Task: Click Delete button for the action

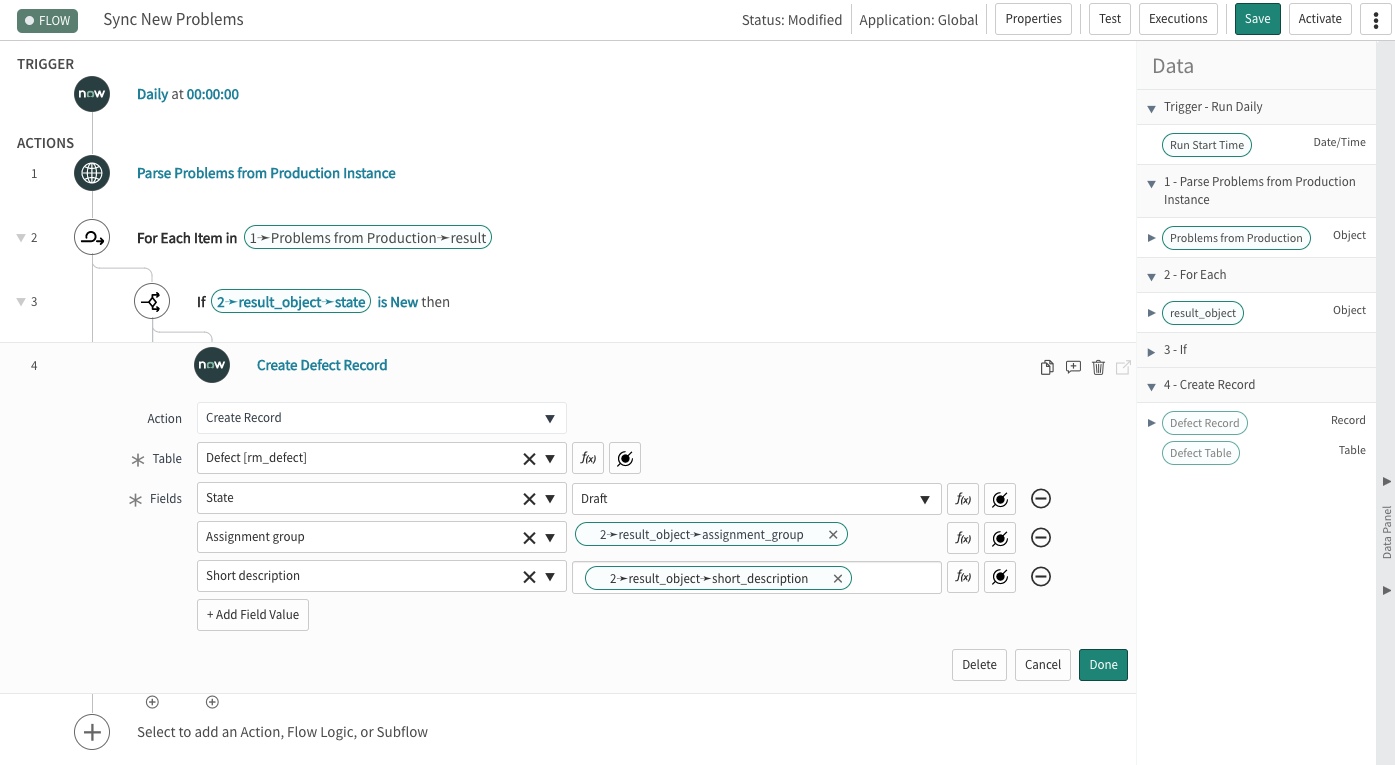Action: pos(980,665)
